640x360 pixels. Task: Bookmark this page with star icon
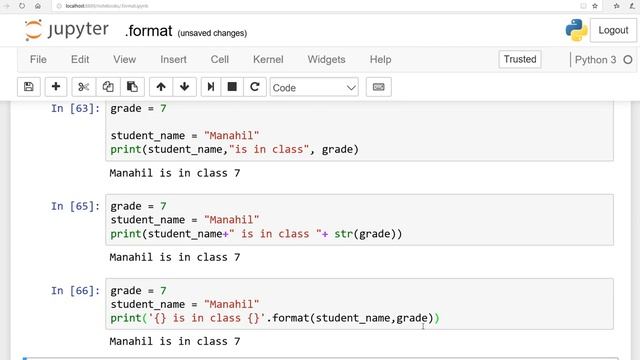coord(595,6)
